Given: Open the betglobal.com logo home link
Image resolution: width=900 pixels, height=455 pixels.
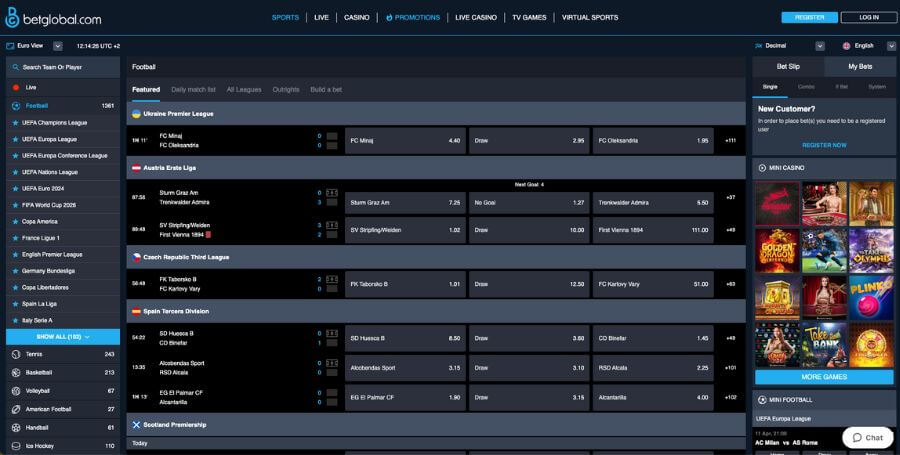Looking at the screenshot, I should tap(53, 18).
